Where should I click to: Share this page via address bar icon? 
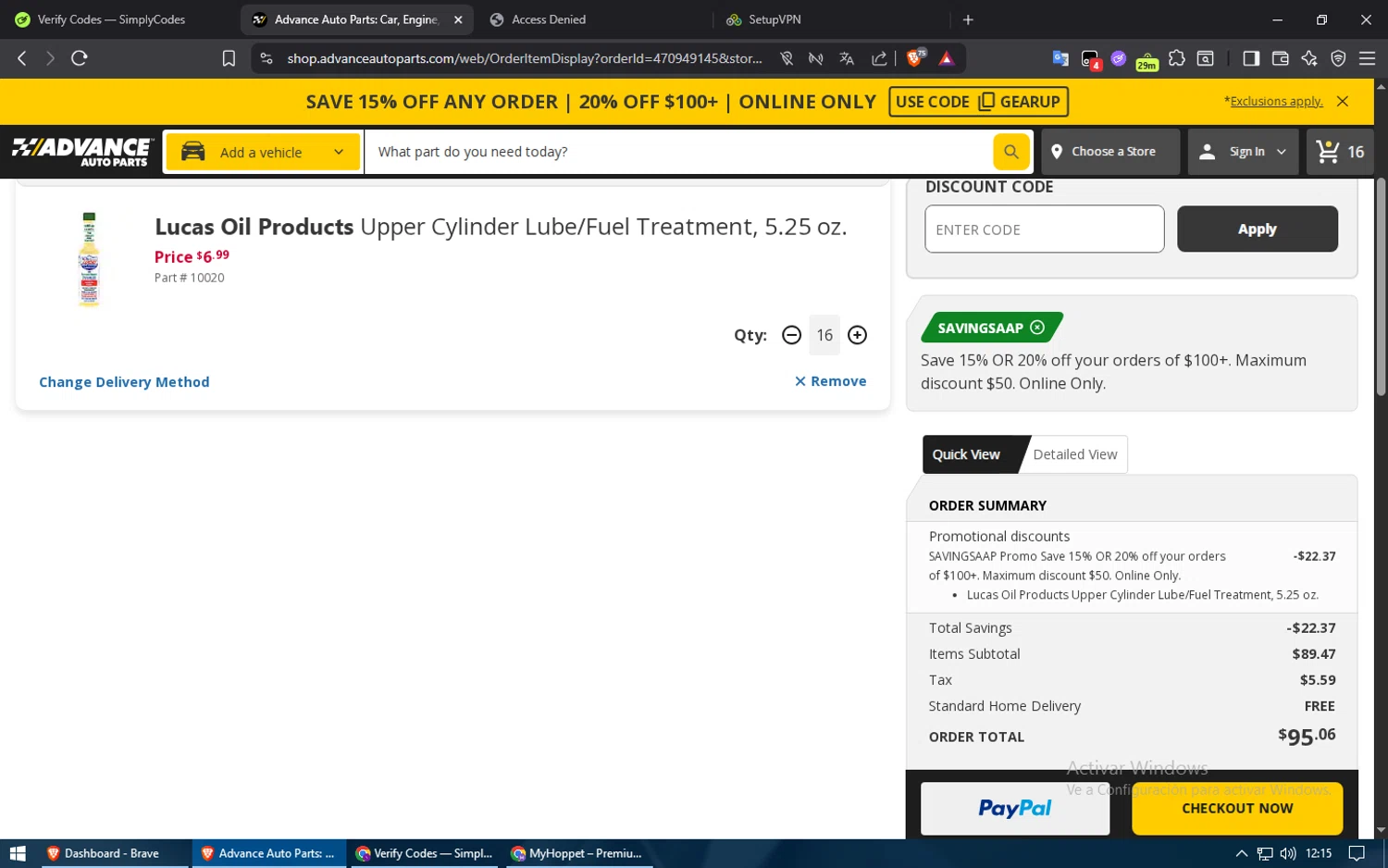coord(878,58)
